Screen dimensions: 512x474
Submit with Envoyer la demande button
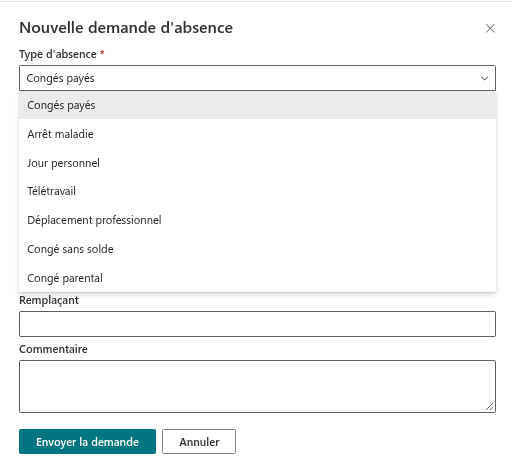click(x=87, y=442)
